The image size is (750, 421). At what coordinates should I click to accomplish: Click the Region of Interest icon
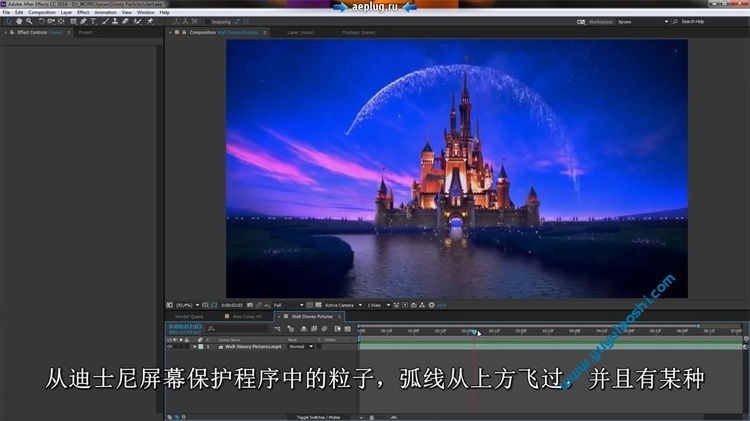point(309,305)
